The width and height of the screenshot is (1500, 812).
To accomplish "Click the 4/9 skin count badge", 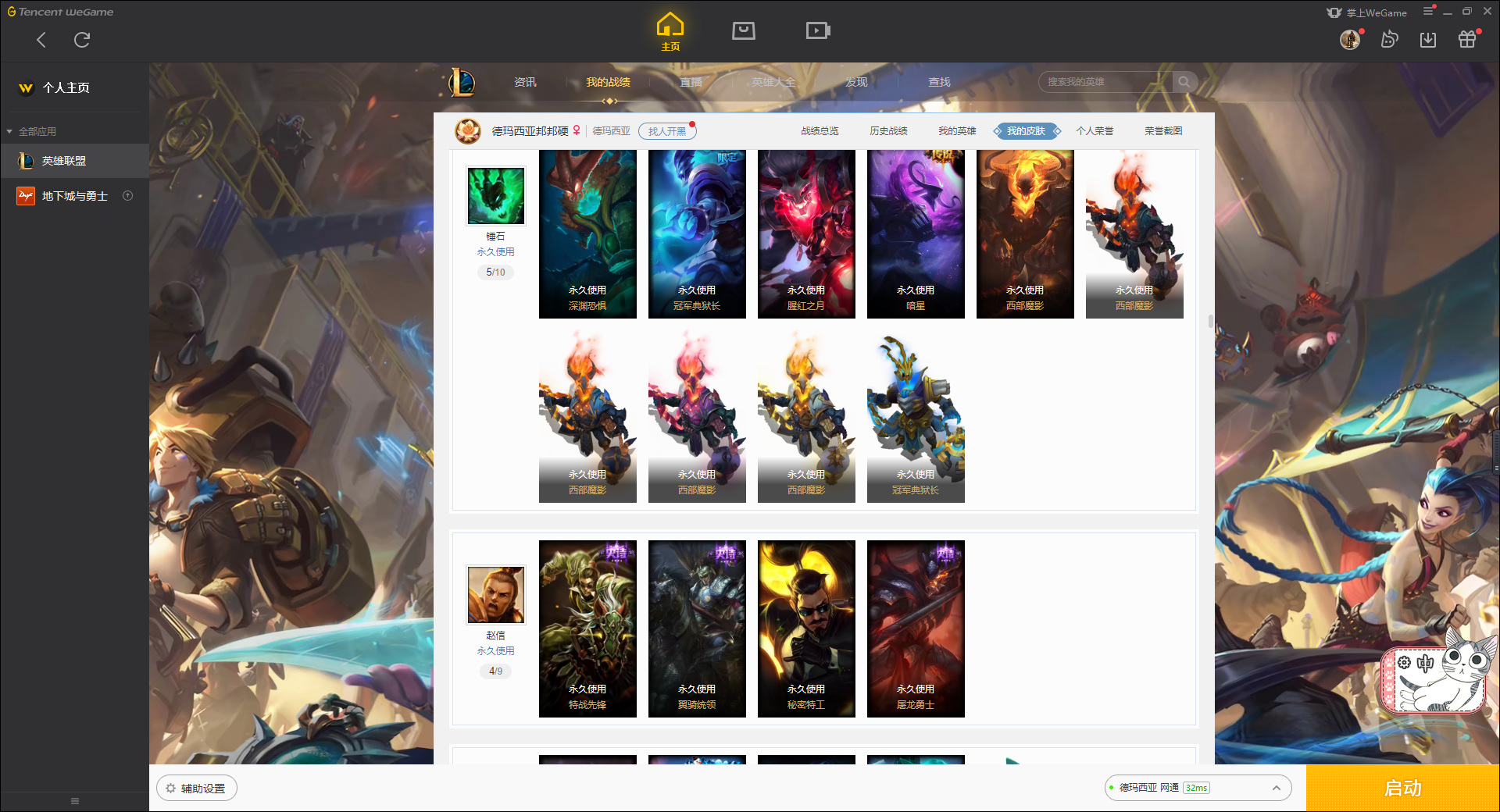I will click(x=495, y=671).
